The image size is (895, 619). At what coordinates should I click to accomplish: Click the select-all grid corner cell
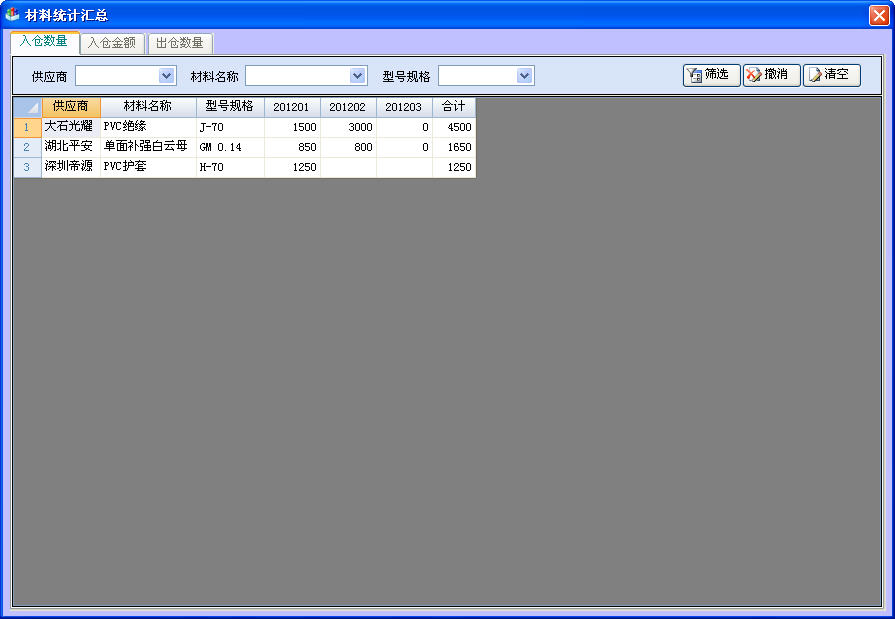click(x=27, y=107)
